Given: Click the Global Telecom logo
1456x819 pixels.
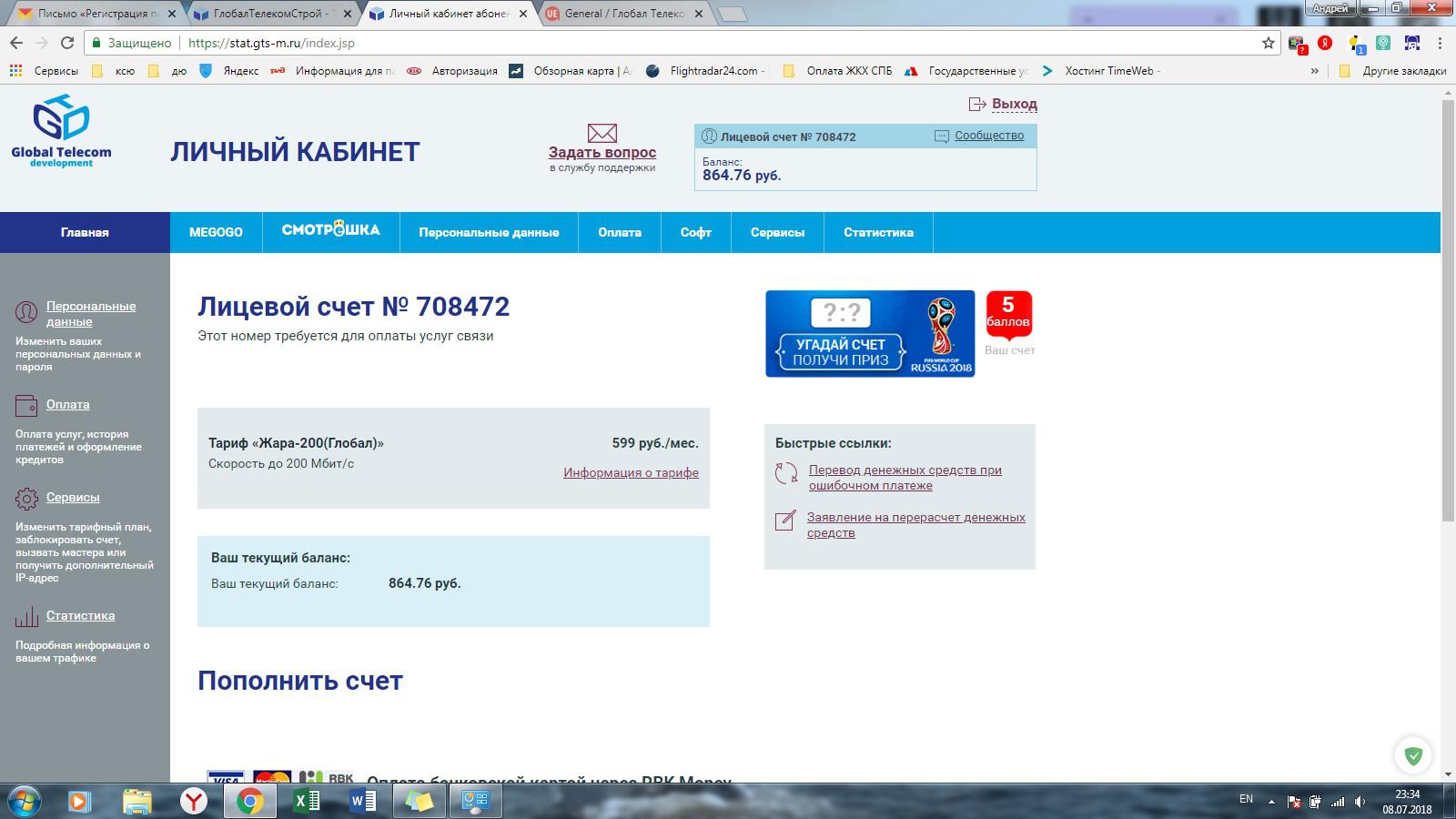Looking at the screenshot, I should tap(61, 130).
